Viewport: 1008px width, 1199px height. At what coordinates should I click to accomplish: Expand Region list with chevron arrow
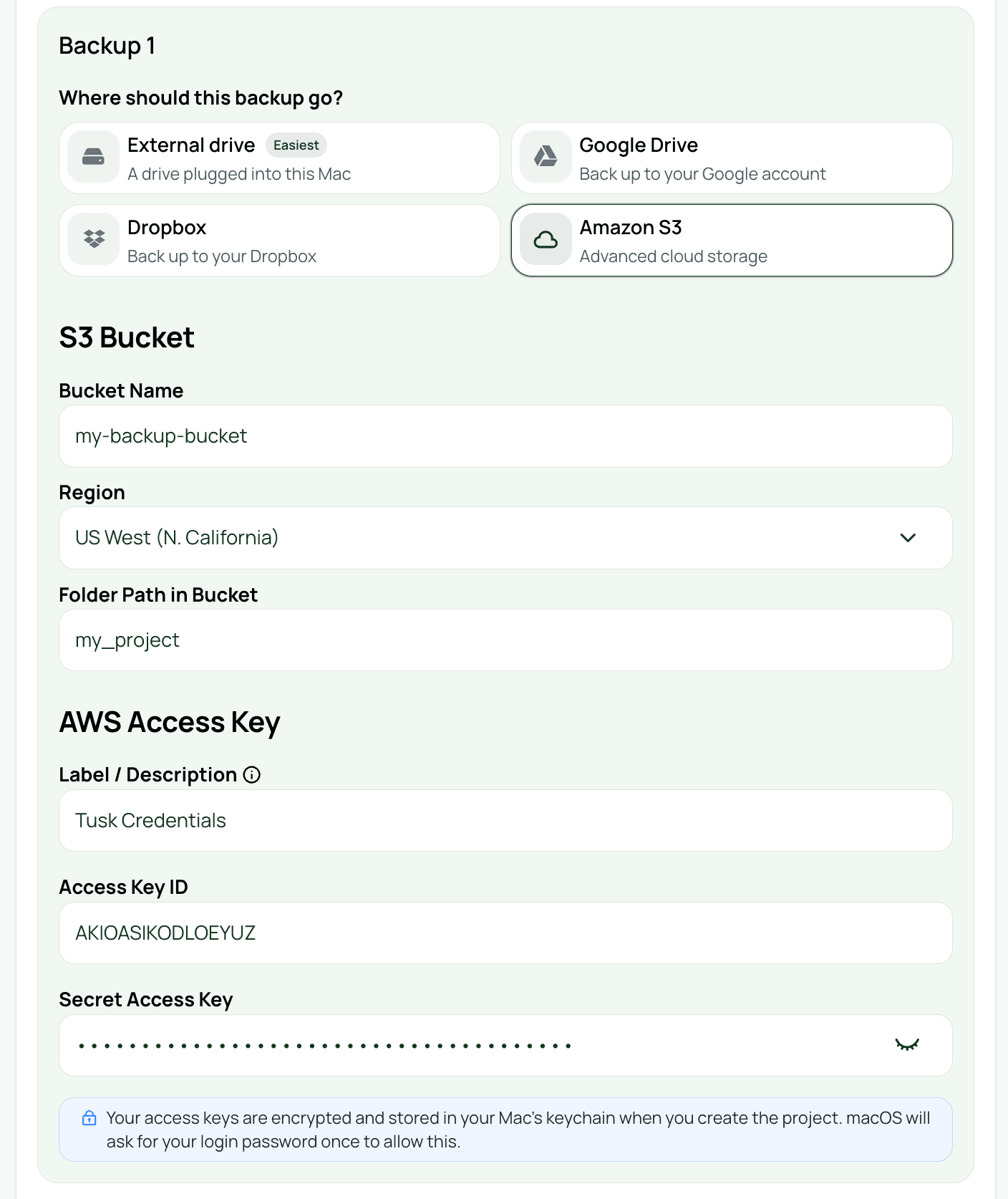pyautogui.click(x=908, y=538)
